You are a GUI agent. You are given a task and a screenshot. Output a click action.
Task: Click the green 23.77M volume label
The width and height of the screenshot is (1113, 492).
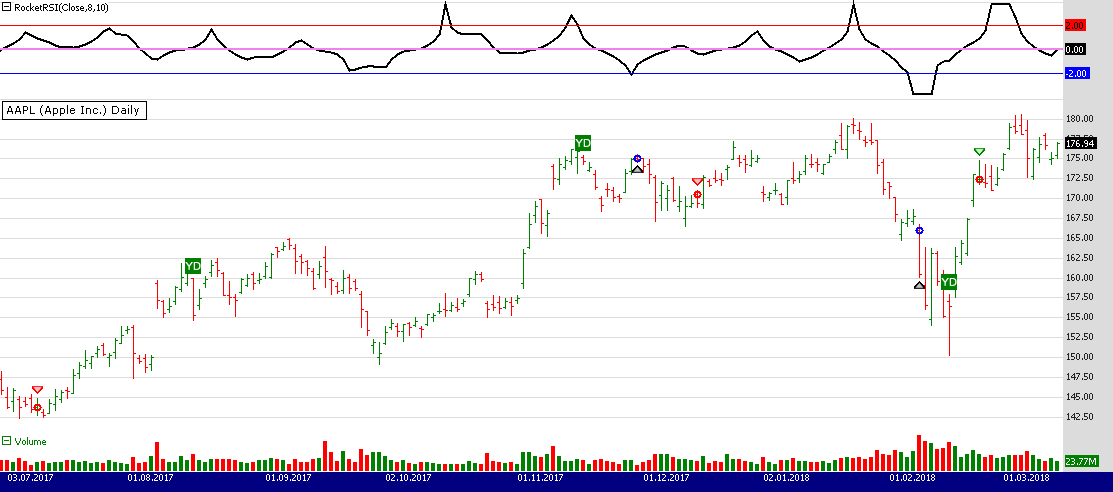(x=1081, y=461)
